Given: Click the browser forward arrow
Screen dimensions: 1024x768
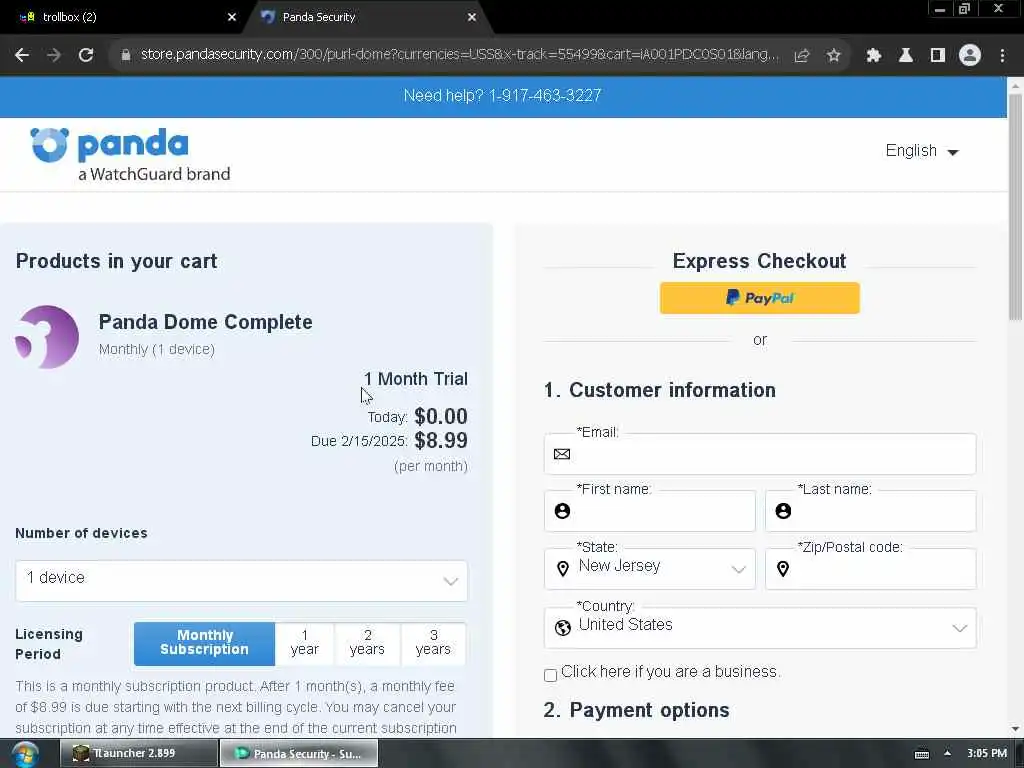Looking at the screenshot, I should pos(54,56).
